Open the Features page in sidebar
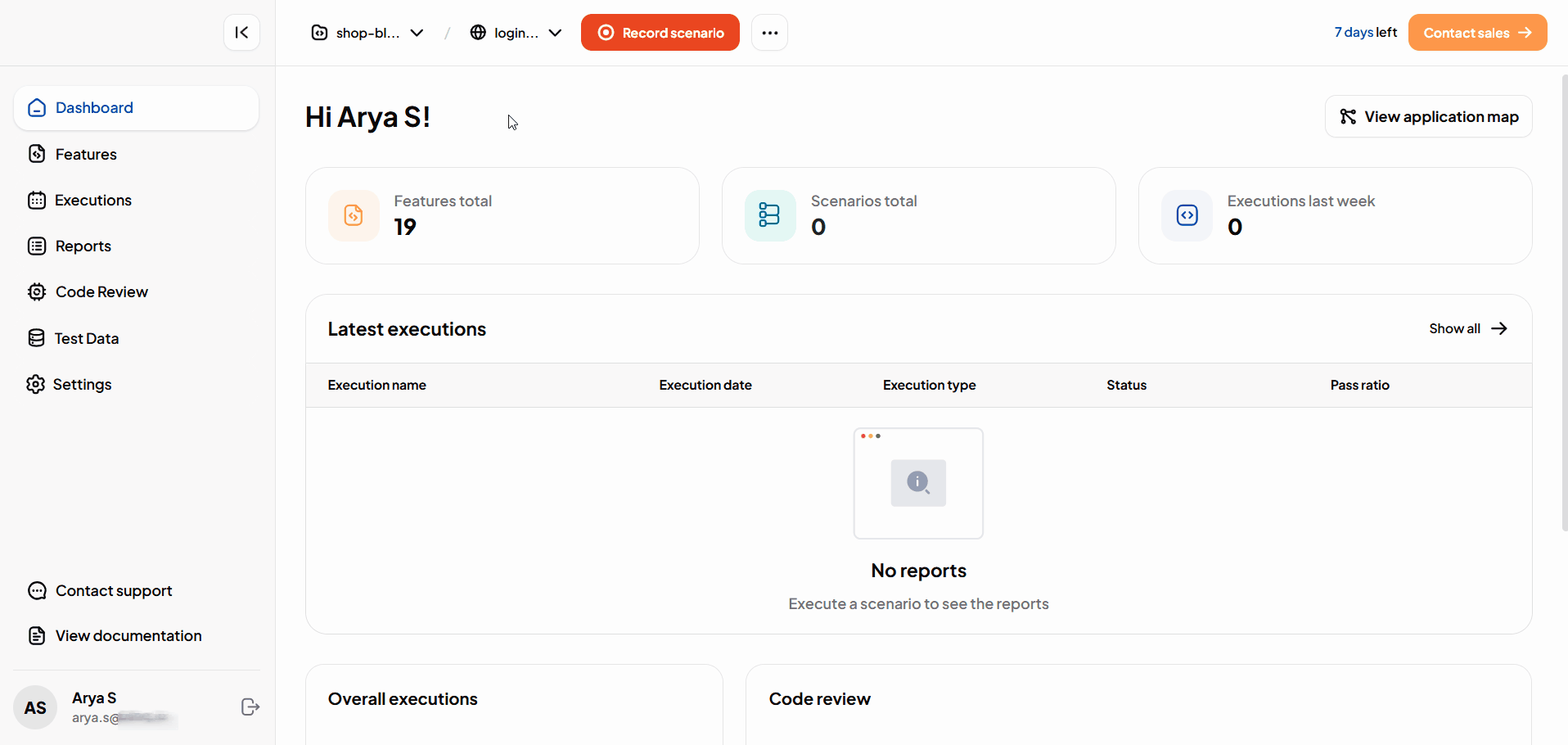Viewport: 1568px width, 745px height. tap(85, 154)
